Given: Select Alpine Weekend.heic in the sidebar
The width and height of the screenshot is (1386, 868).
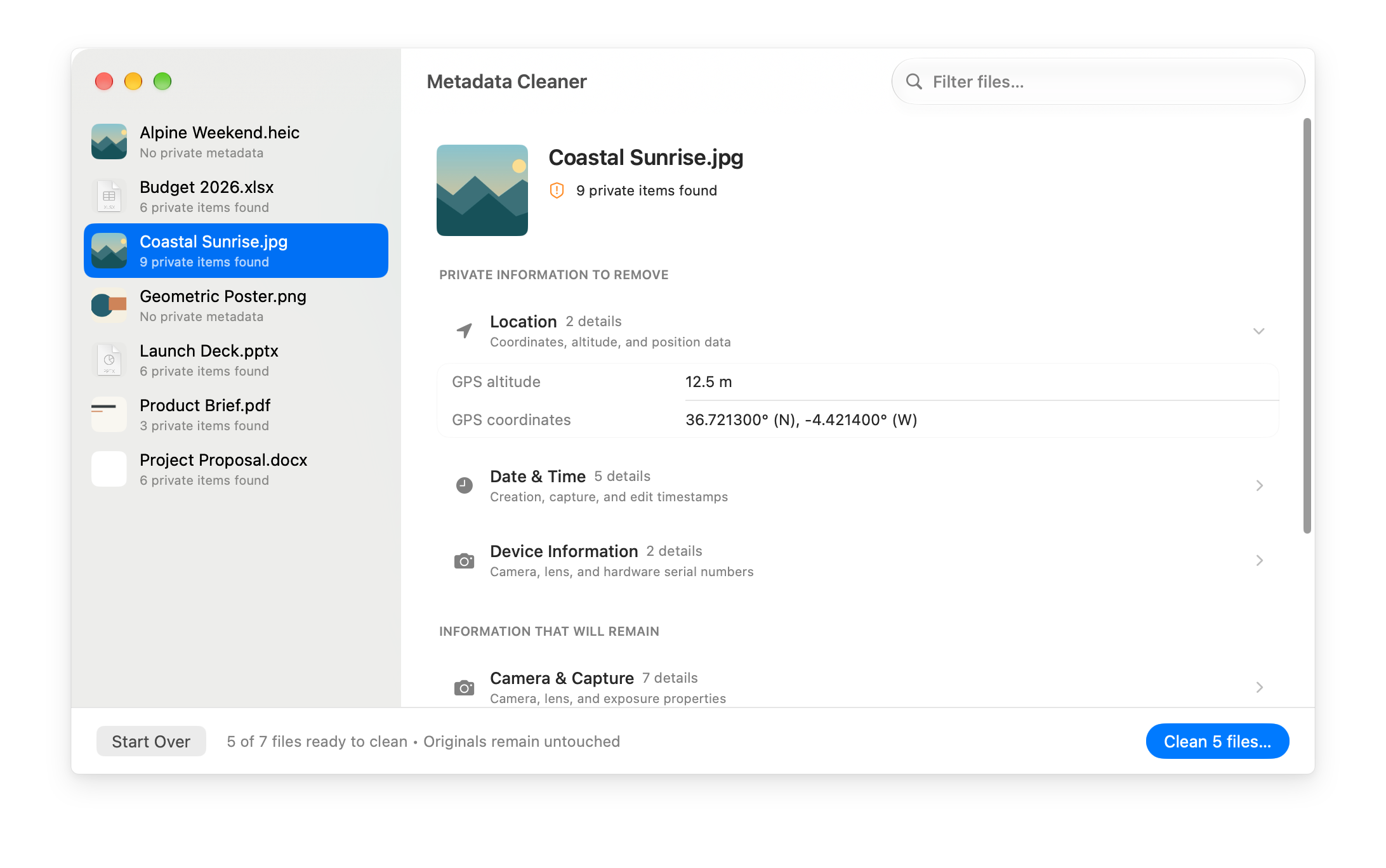Looking at the screenshot, I should click(x=236, y=141).
